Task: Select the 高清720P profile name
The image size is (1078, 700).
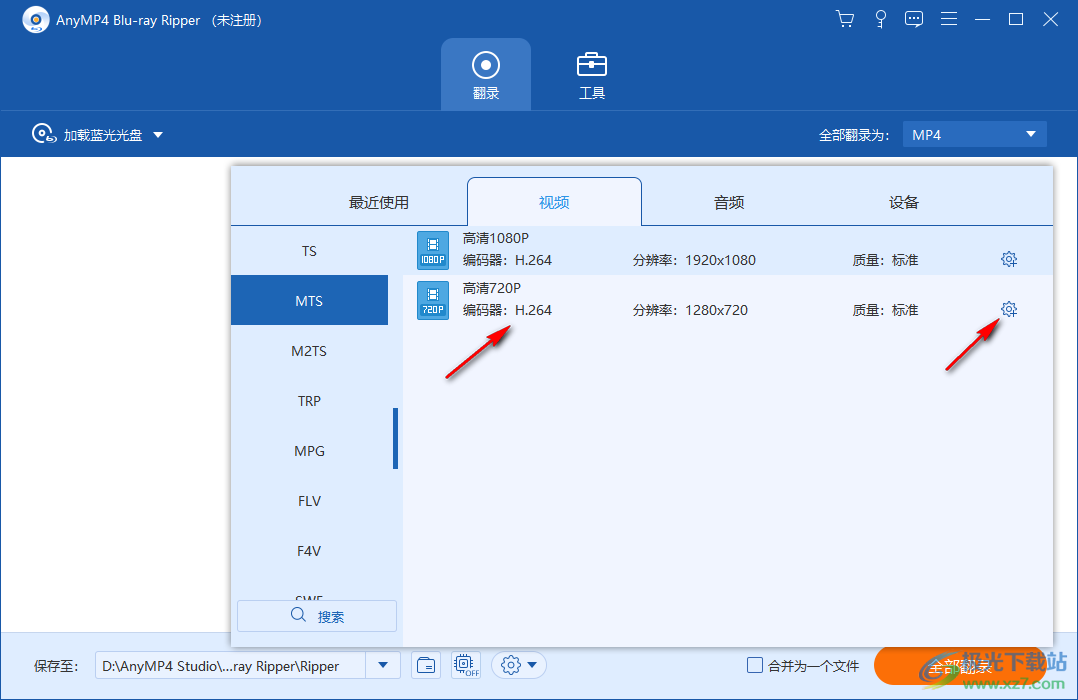Action: click(x=492, y=288)
